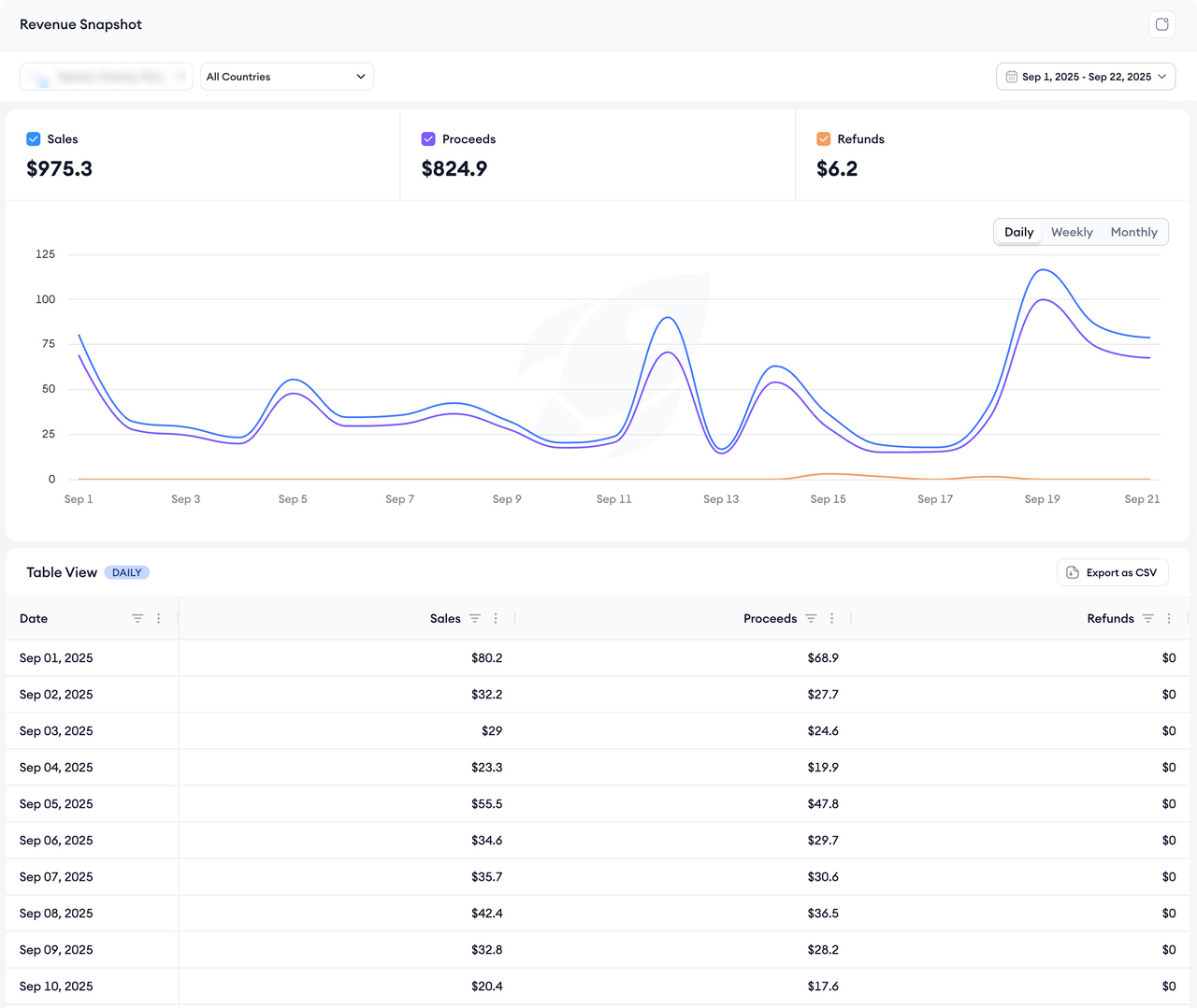Open the Sales column three-dot menu
This screenshot has height=1008, width=1197.
click(496, 619)
